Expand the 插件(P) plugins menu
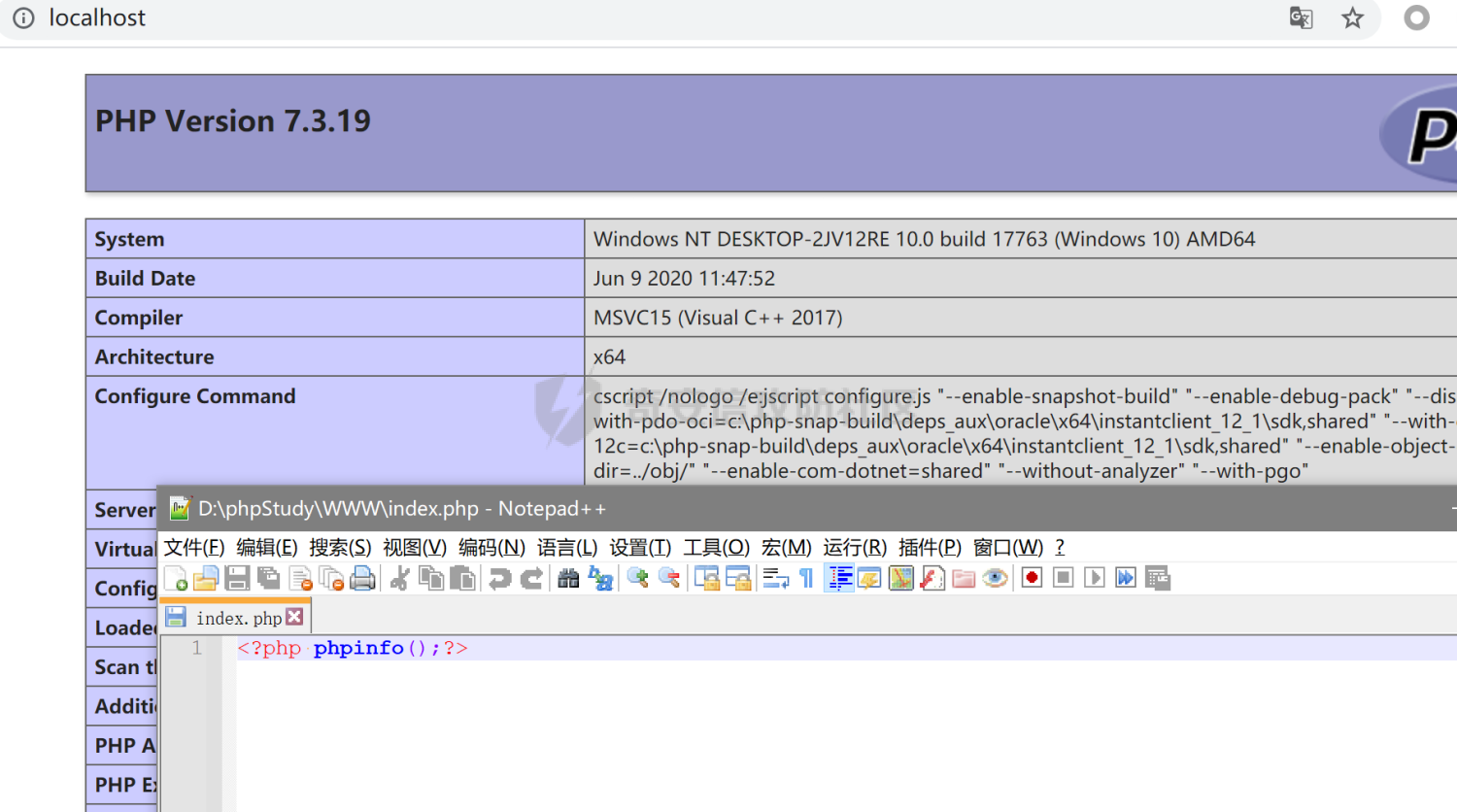 pos(930,548)
